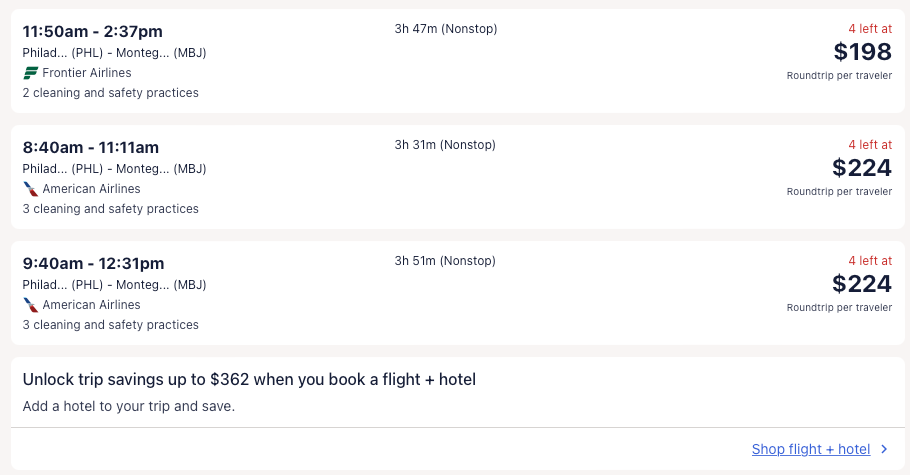View safety practices for 8:40am American flight

pos(111,209)
